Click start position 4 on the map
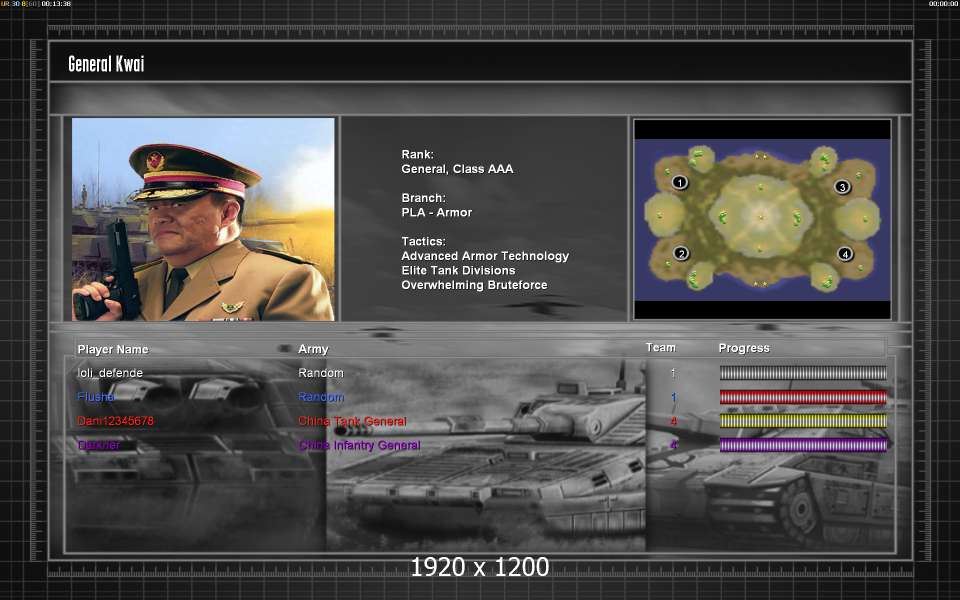Screen dimensions: 960x600 pos(846,253)
